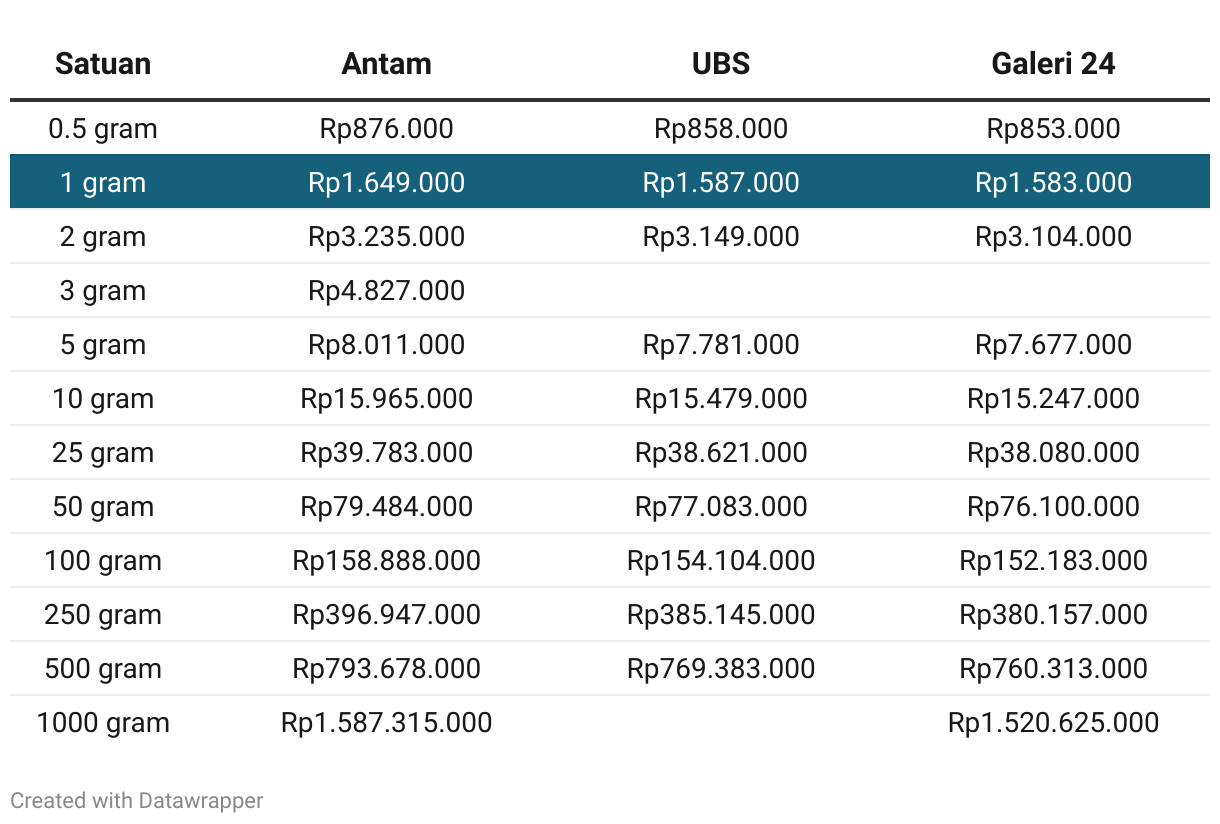Click Galeri 24 price Rp38.080.000
Image resolution: width=1220 pixels, height=824 pixels.
coord(1053,453)
